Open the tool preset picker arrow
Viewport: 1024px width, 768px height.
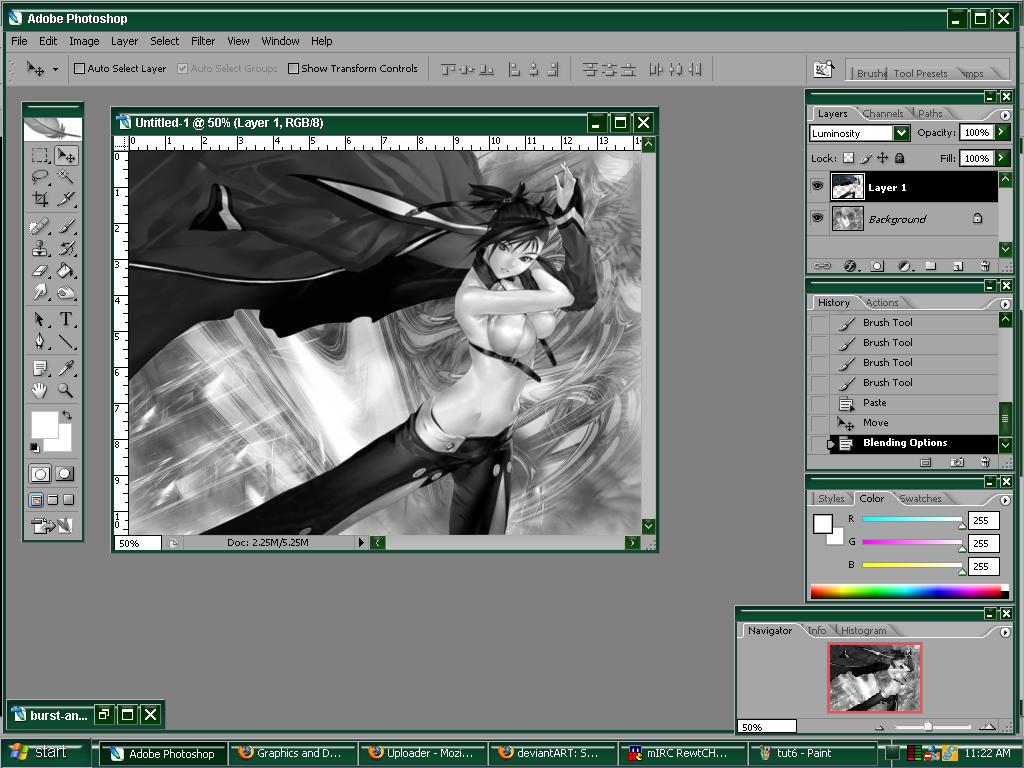[x=55, y=69]
